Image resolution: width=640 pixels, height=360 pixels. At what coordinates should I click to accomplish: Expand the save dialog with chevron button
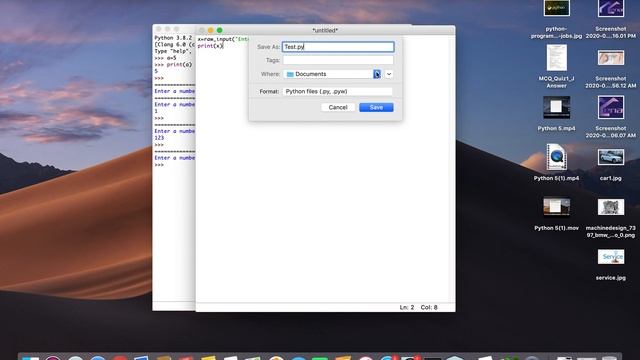(389, 74)
